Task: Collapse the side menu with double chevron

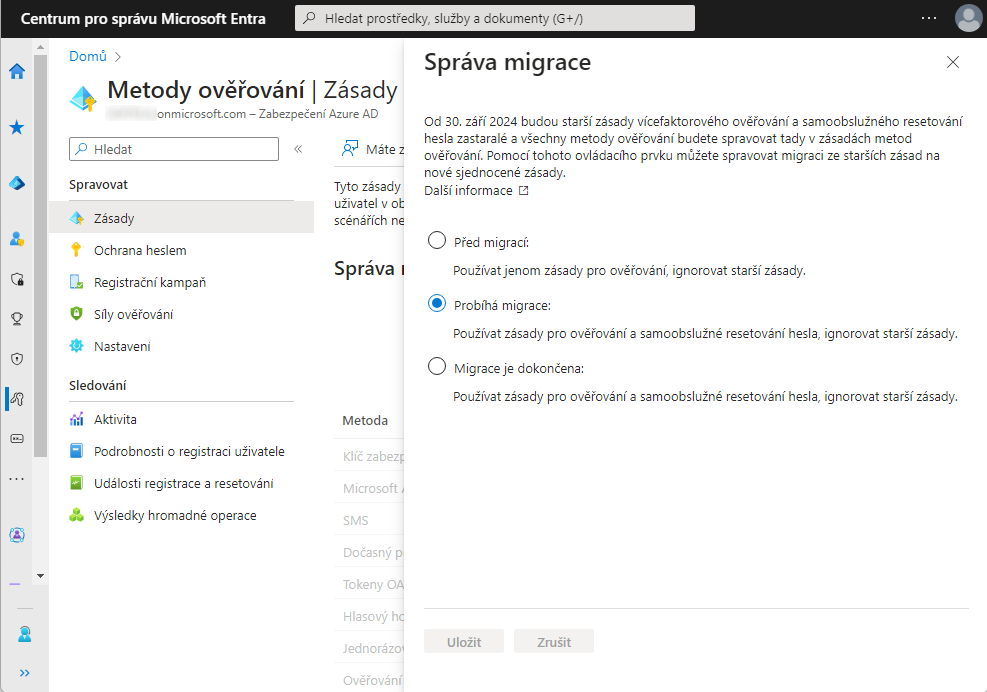Action: 298,149
